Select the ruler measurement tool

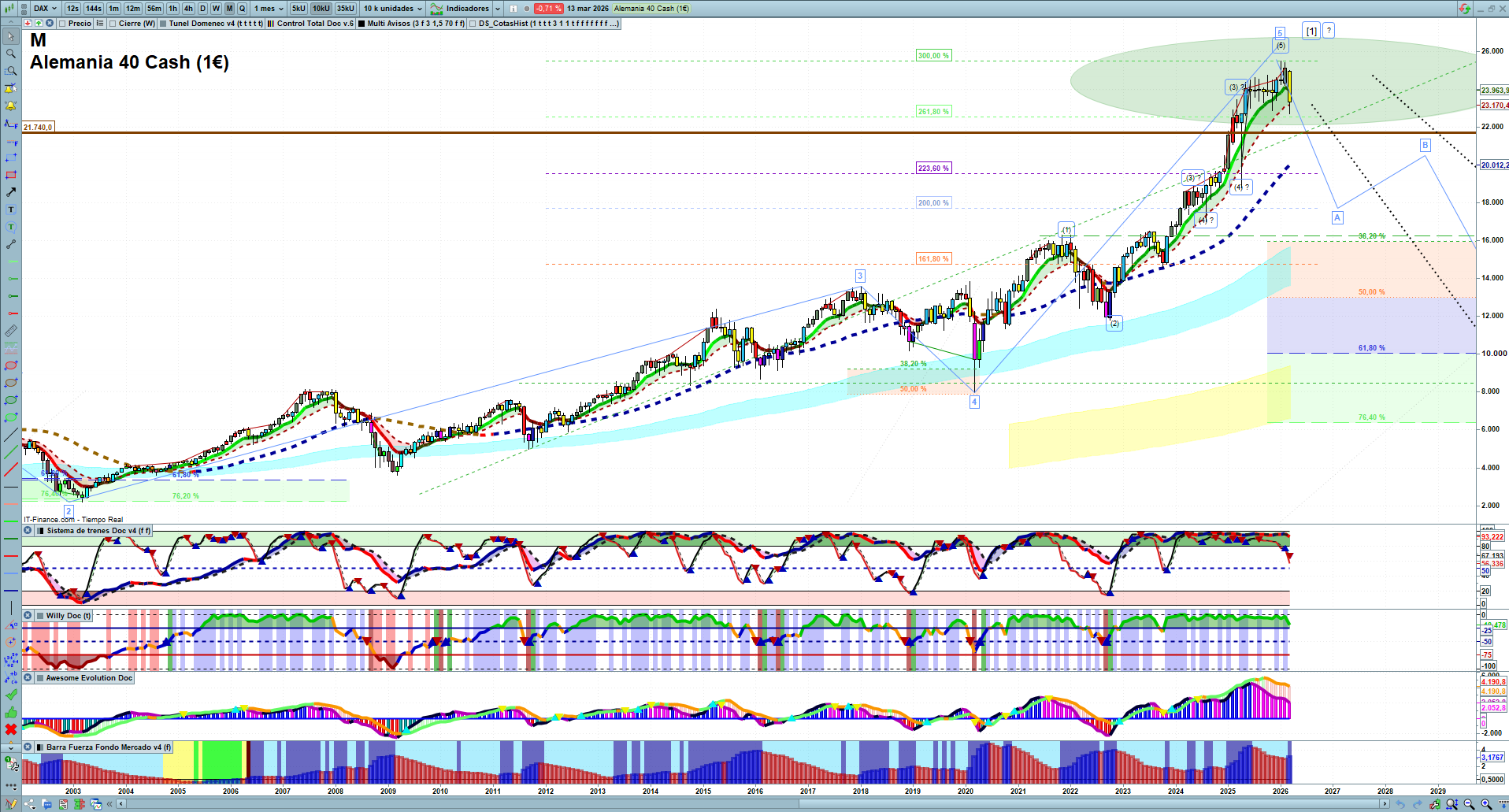coord(11,331)
